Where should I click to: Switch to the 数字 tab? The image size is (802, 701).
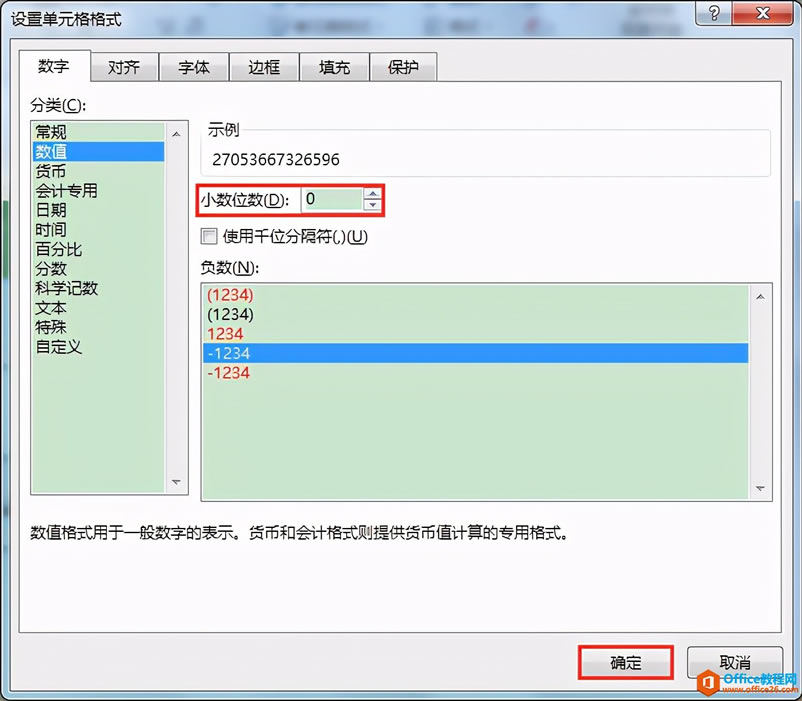pos(54,66)
